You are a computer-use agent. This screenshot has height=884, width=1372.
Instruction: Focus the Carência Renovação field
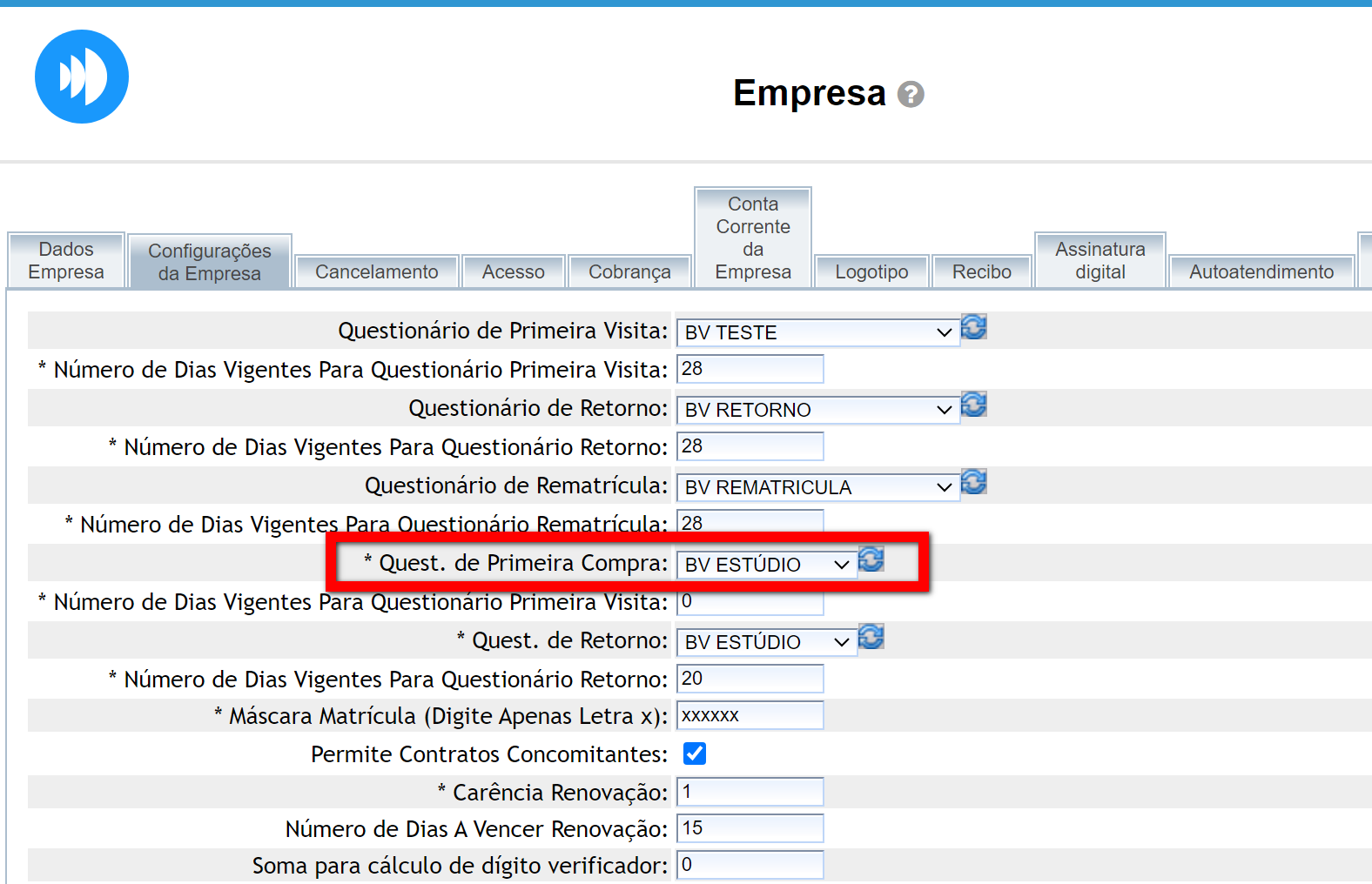tap(750, 792)
